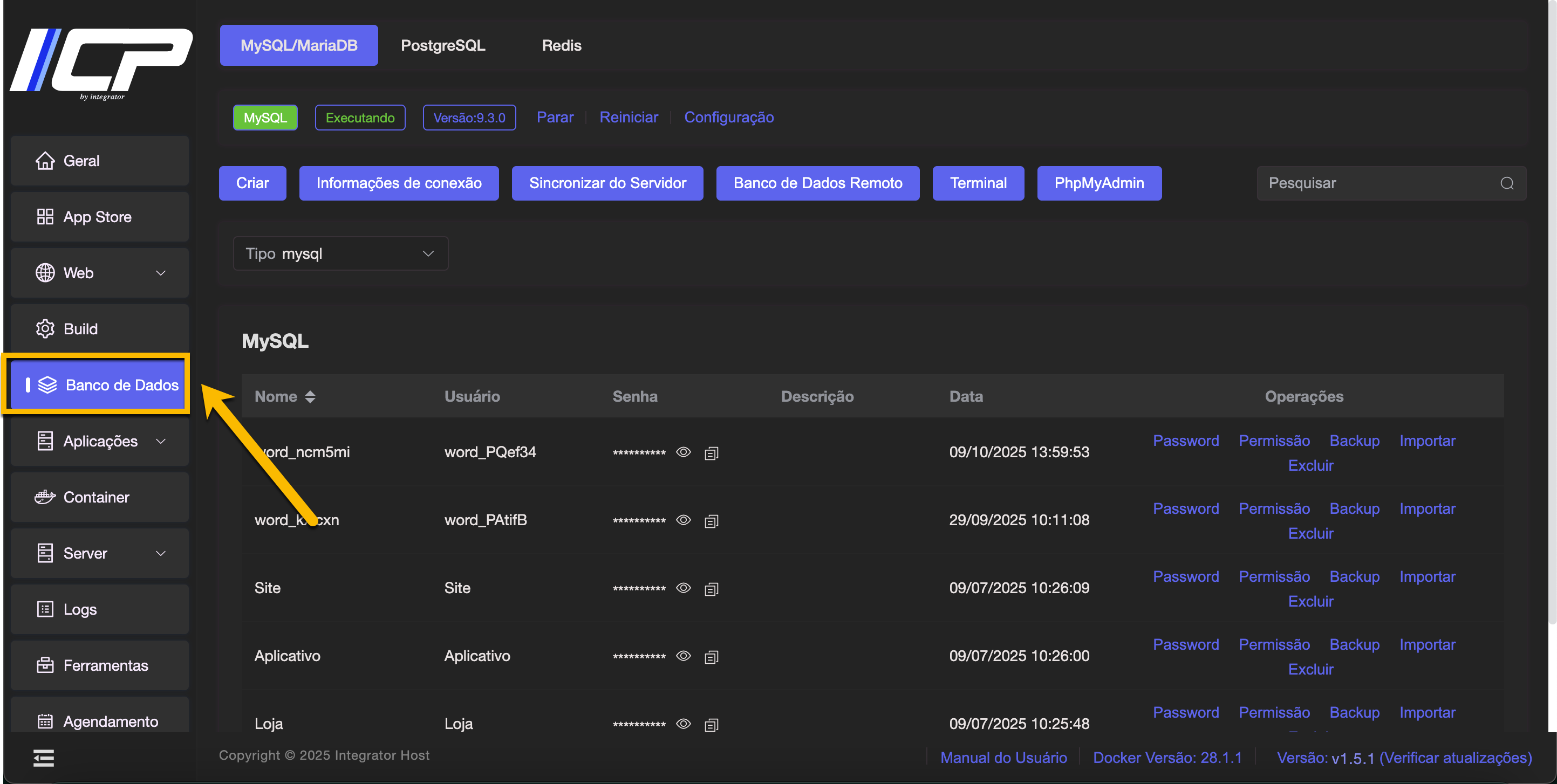
Task: Switch to the Redis tab
Action: pos(561,45)
